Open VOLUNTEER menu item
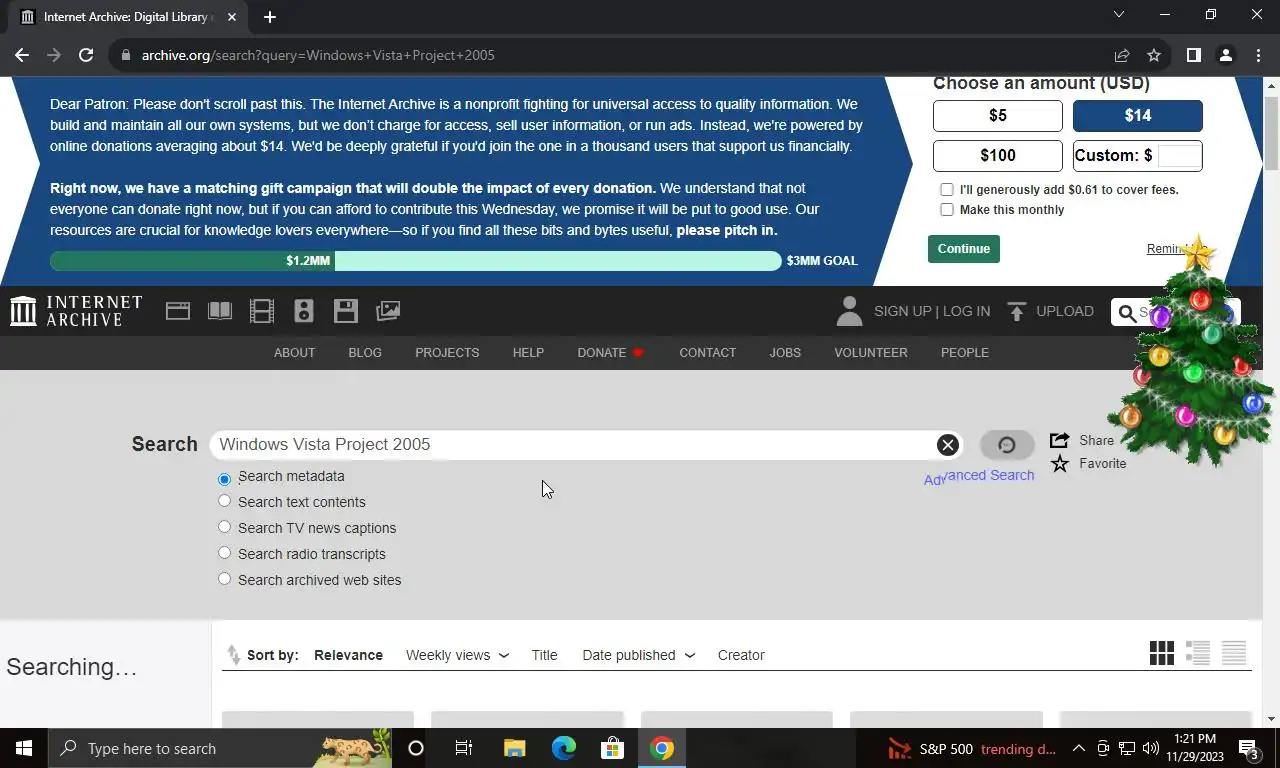Image resolution: width=1280 pixels, height=768 pixels. pyautogui.click(x=871, y=353)
